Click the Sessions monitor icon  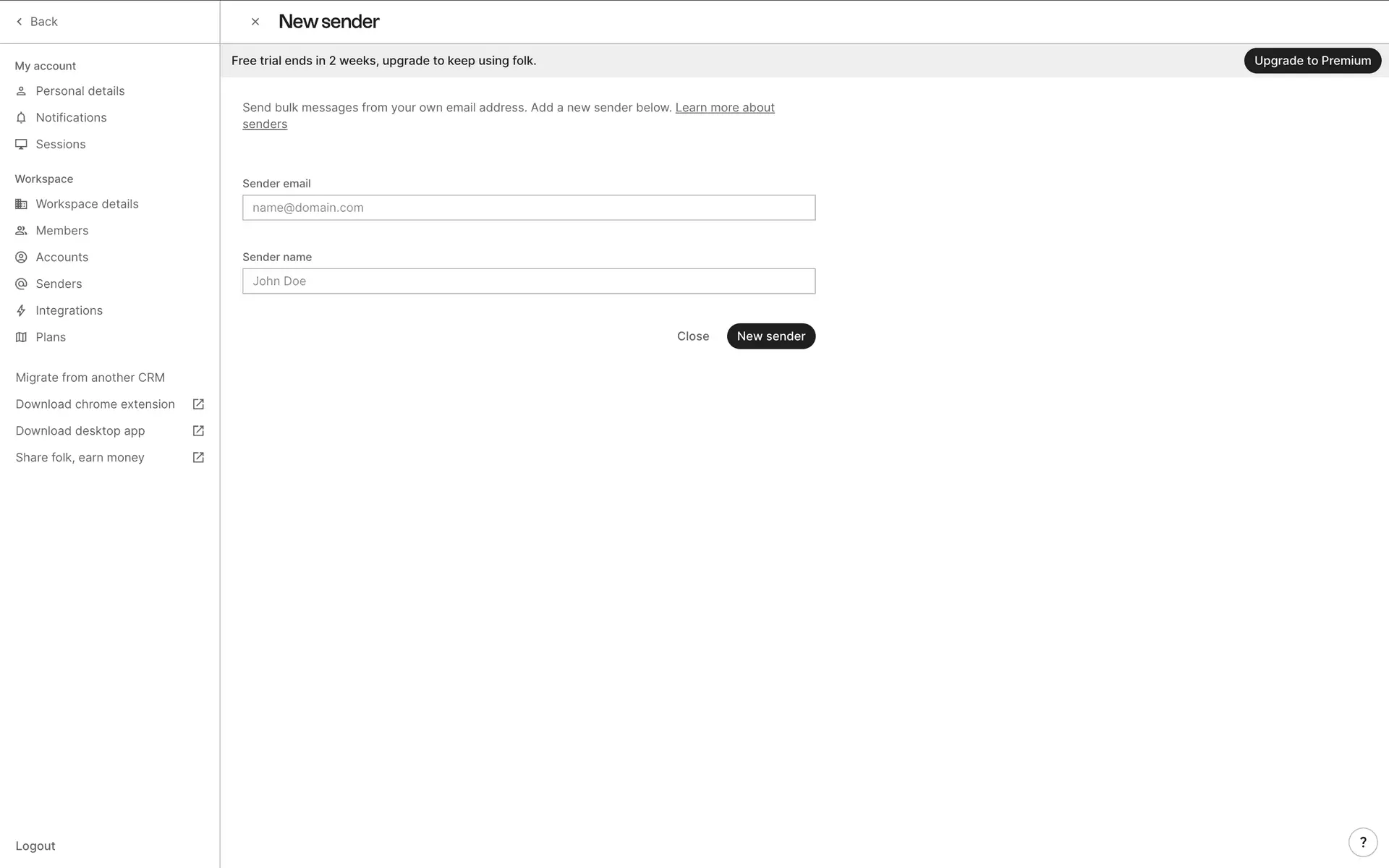[21, 145]
